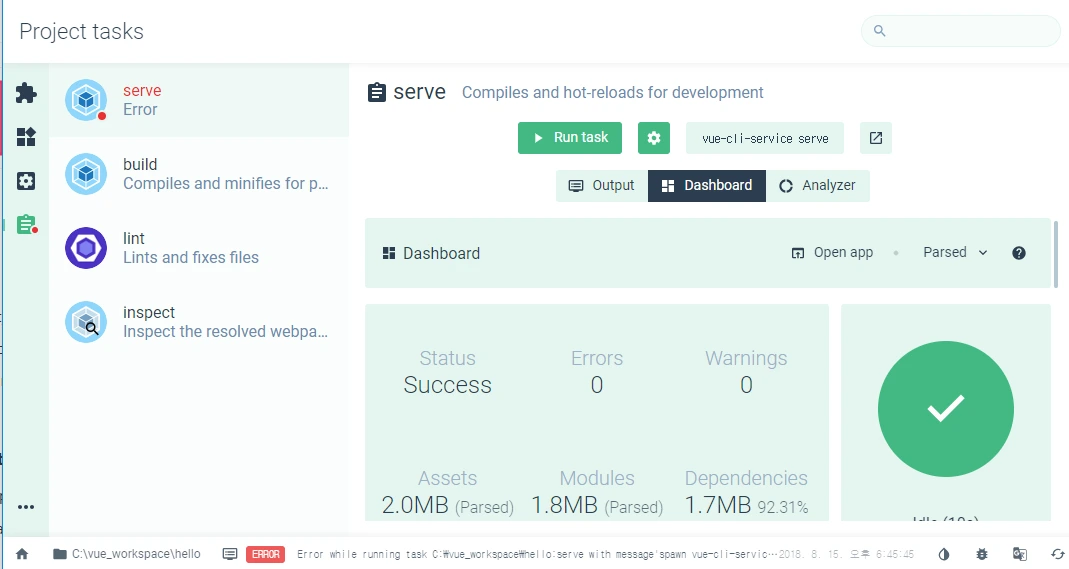Click the help question mark icon
Image resolution: width=1069 pixels, height=569 pixels.
coord(1019,253)
